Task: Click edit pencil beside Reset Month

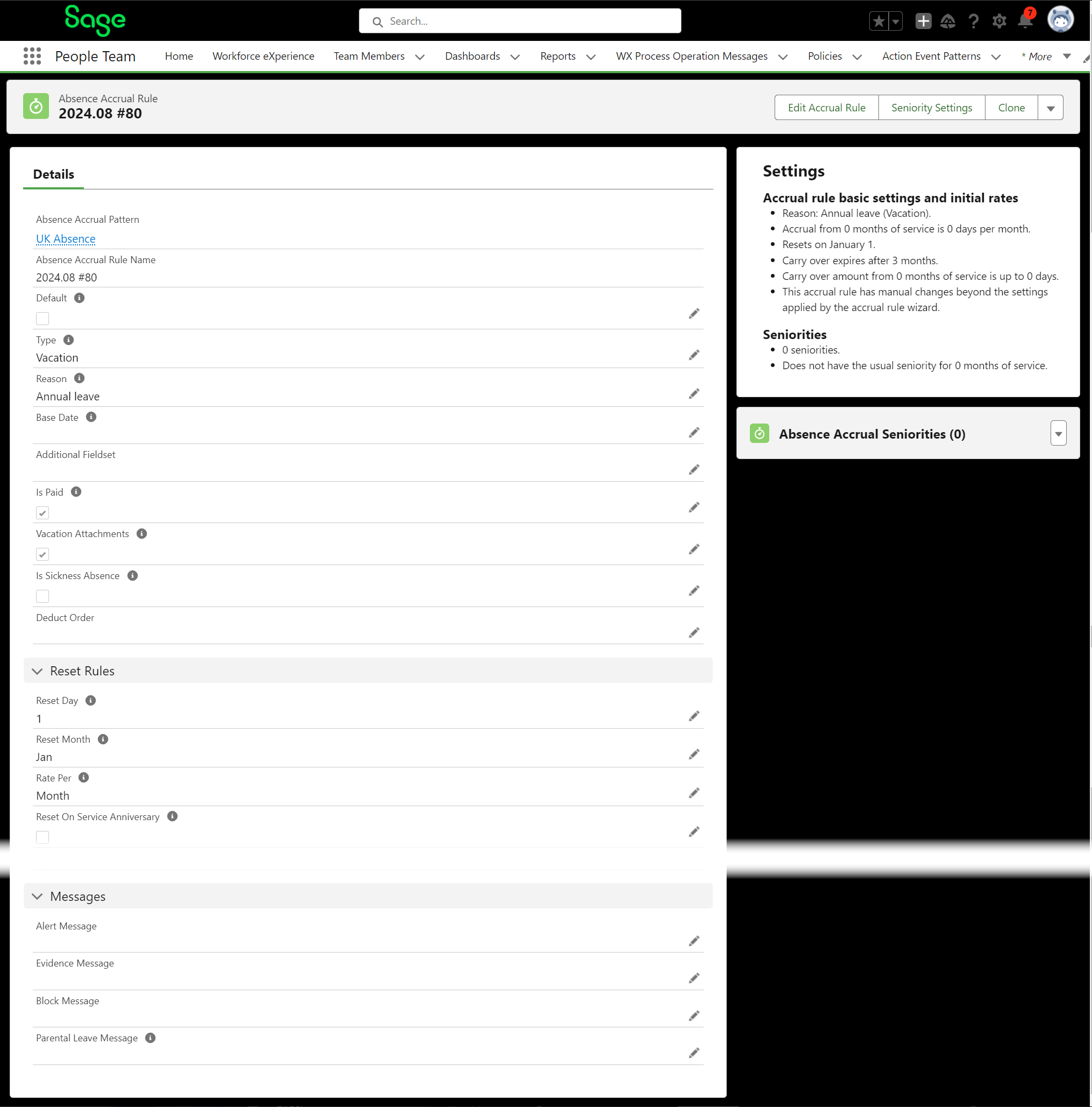Action: pyautogui.click(x=693, y=754)
